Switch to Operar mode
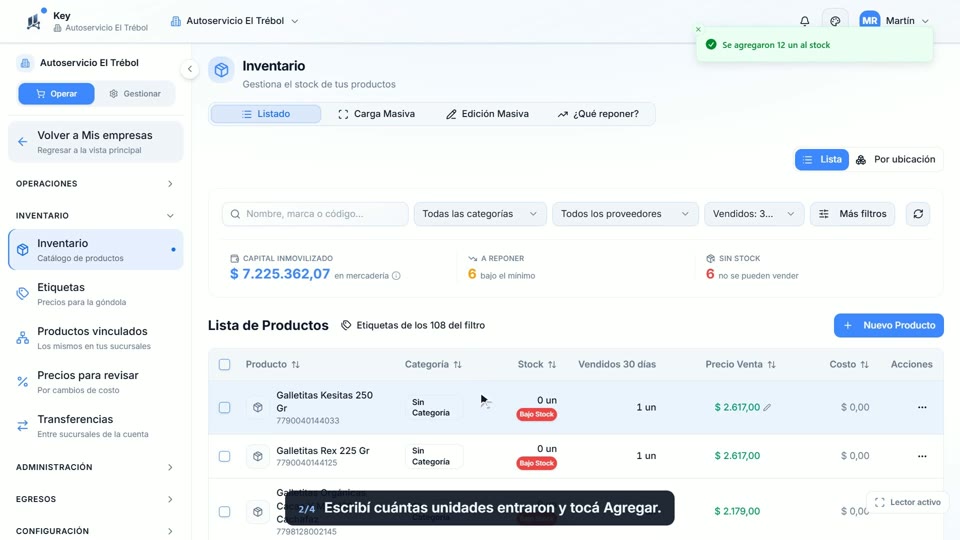 click(56, 94)
